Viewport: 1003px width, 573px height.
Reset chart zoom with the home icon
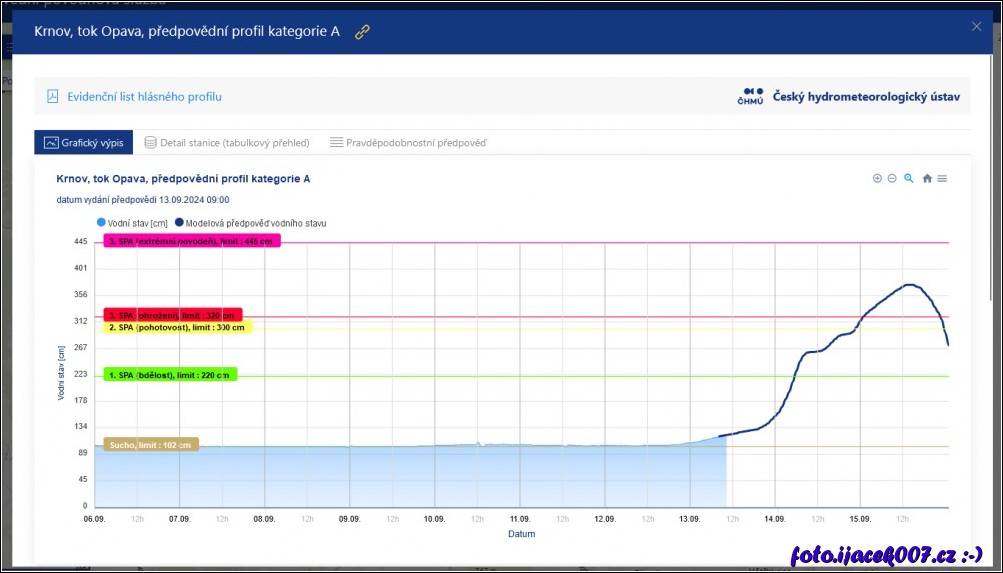927,178
